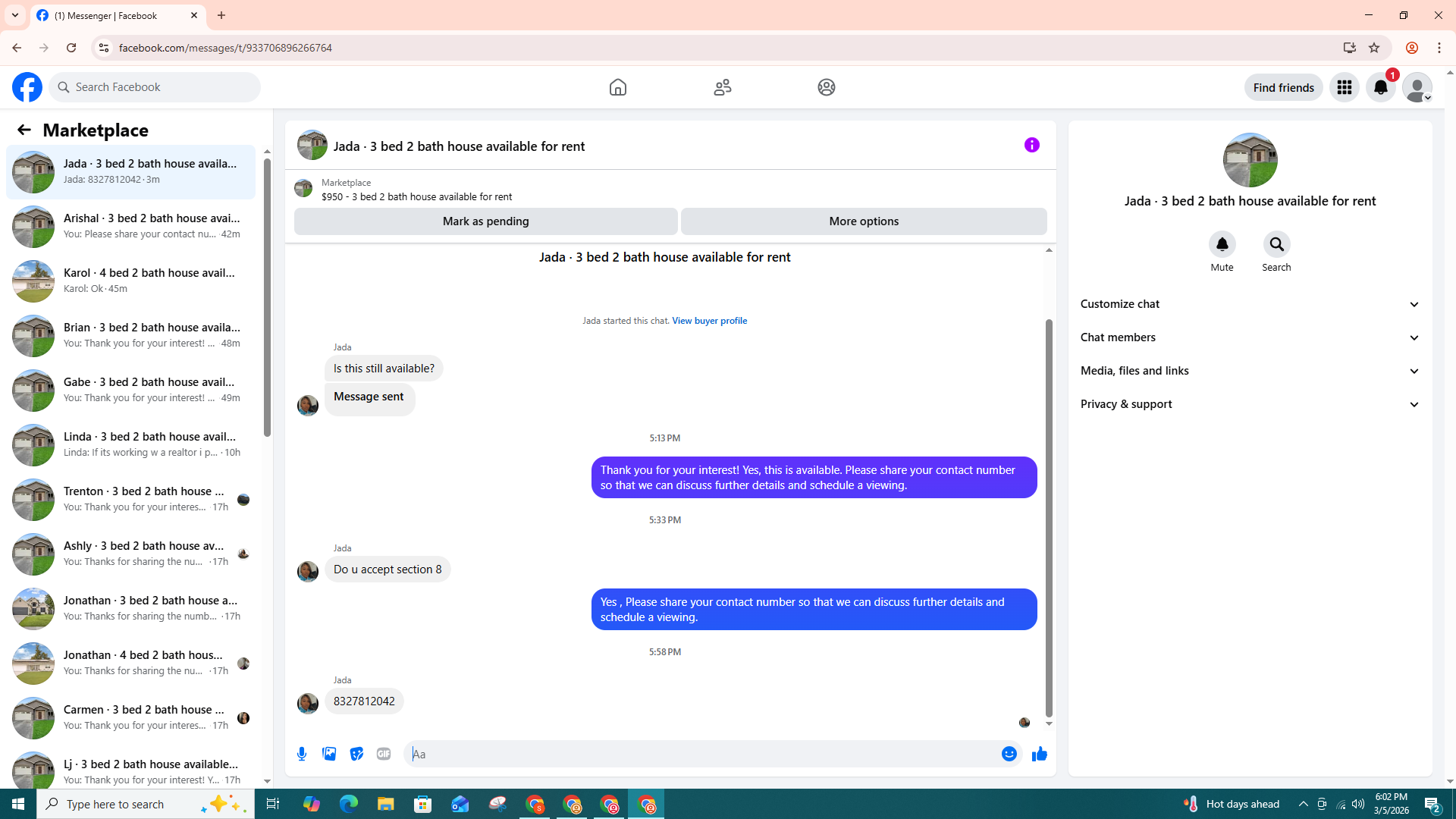This screenshot has width=1456, height=819.
Task: Attach a file with the photo icon
Action: point(329,754)
